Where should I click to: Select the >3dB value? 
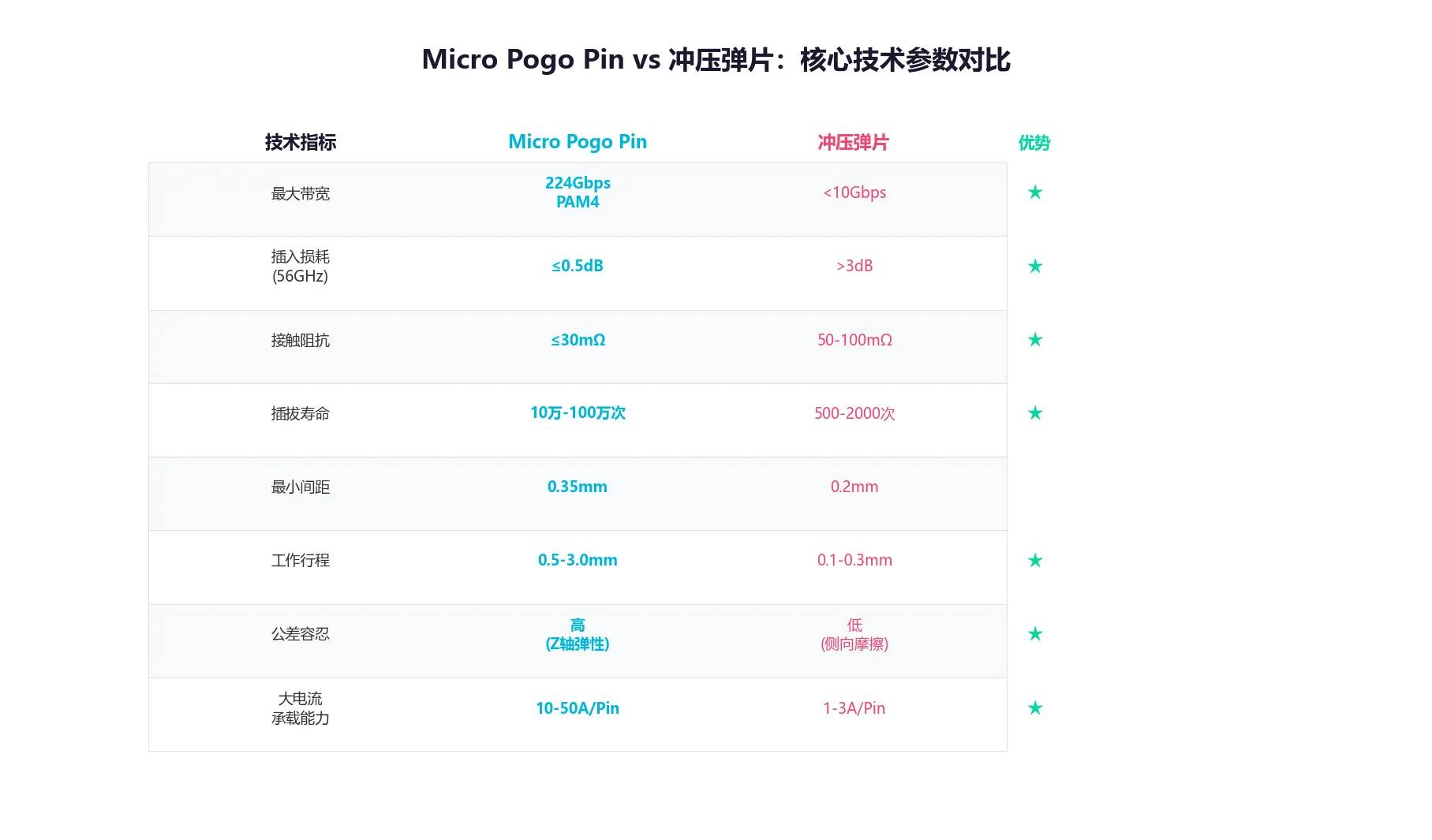(854, 266)
